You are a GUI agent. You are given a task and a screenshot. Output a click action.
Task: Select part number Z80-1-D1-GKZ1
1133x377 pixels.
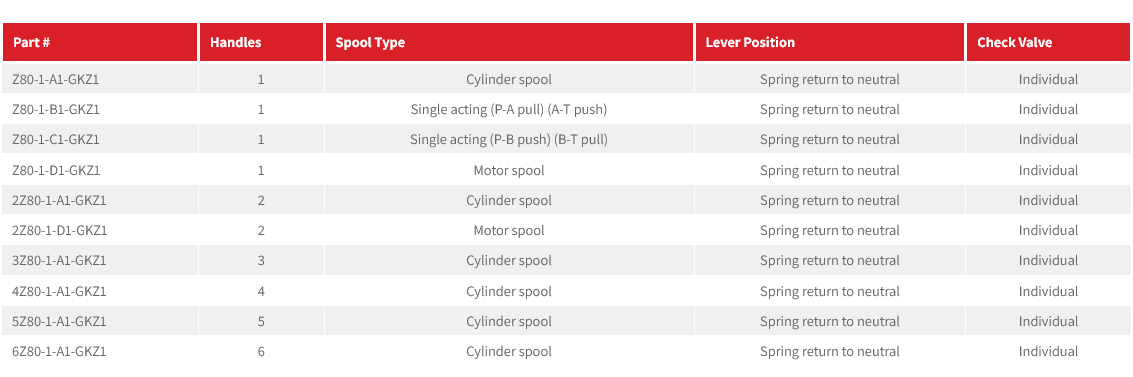pos(56,170)
